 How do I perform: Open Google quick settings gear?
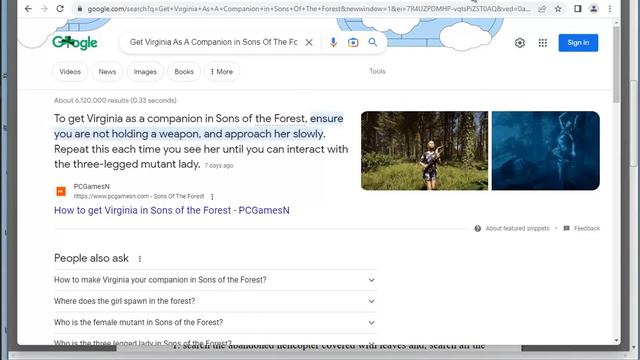click(520, 42)
